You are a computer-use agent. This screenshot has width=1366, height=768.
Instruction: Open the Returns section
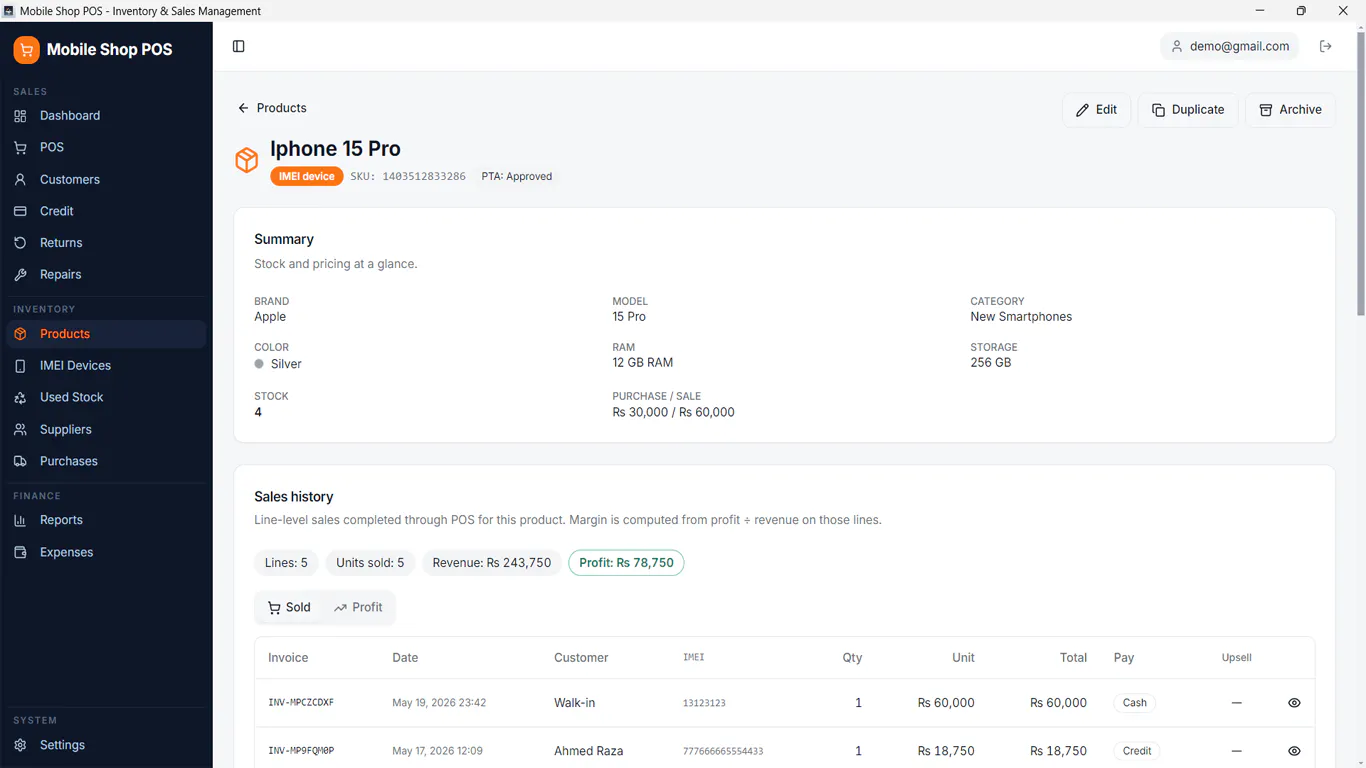pos(106,243)
